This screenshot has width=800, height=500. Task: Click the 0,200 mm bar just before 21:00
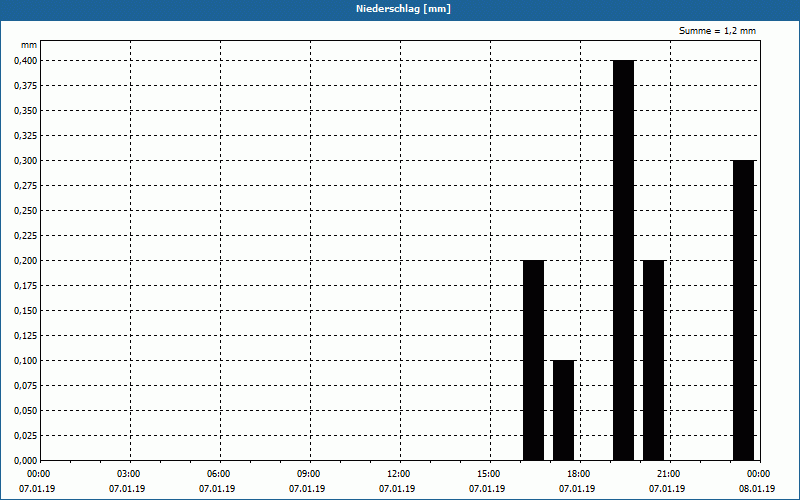click(653, 360)
